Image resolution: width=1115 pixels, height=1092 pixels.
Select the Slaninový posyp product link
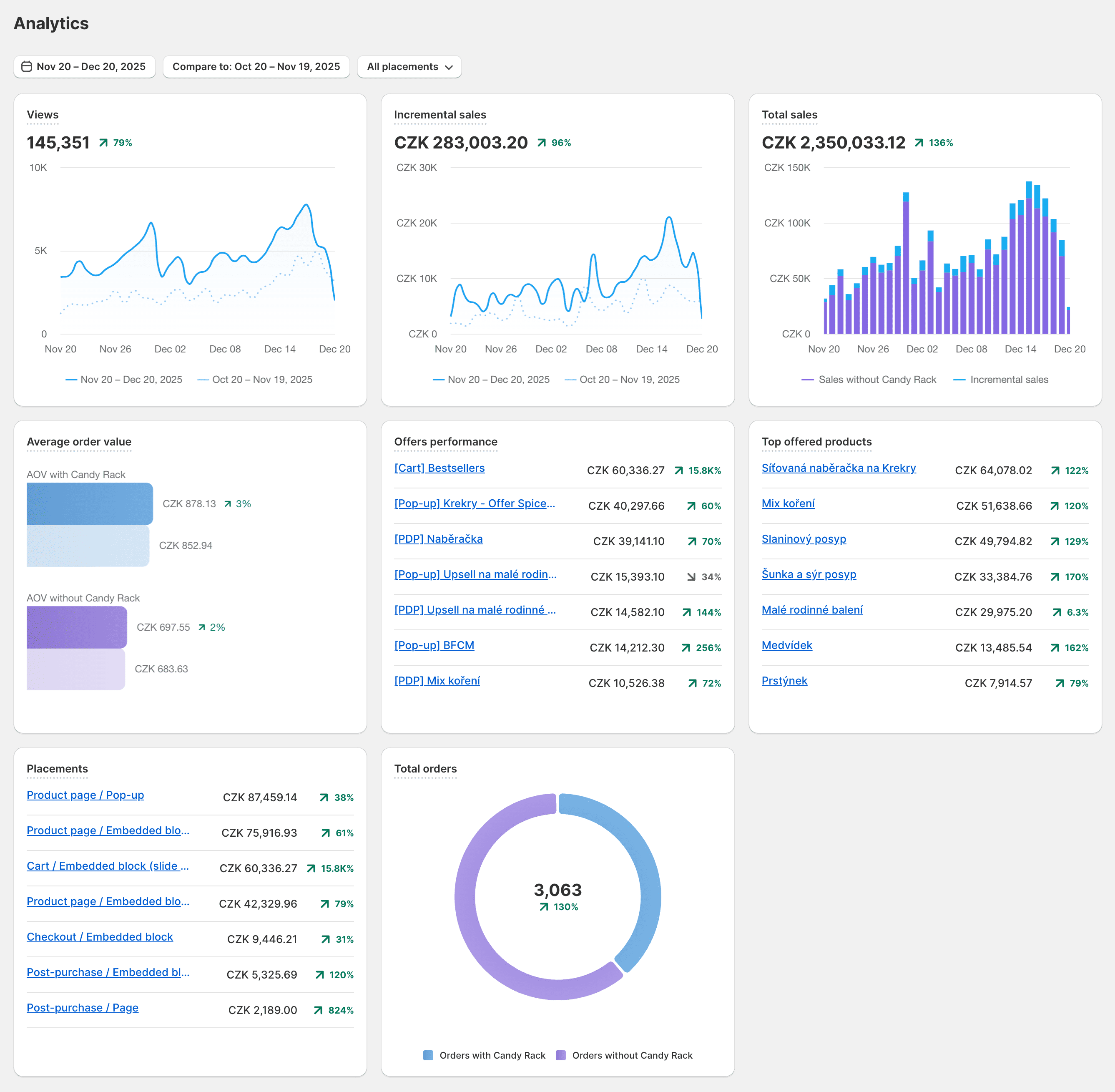tap(804, 538)
